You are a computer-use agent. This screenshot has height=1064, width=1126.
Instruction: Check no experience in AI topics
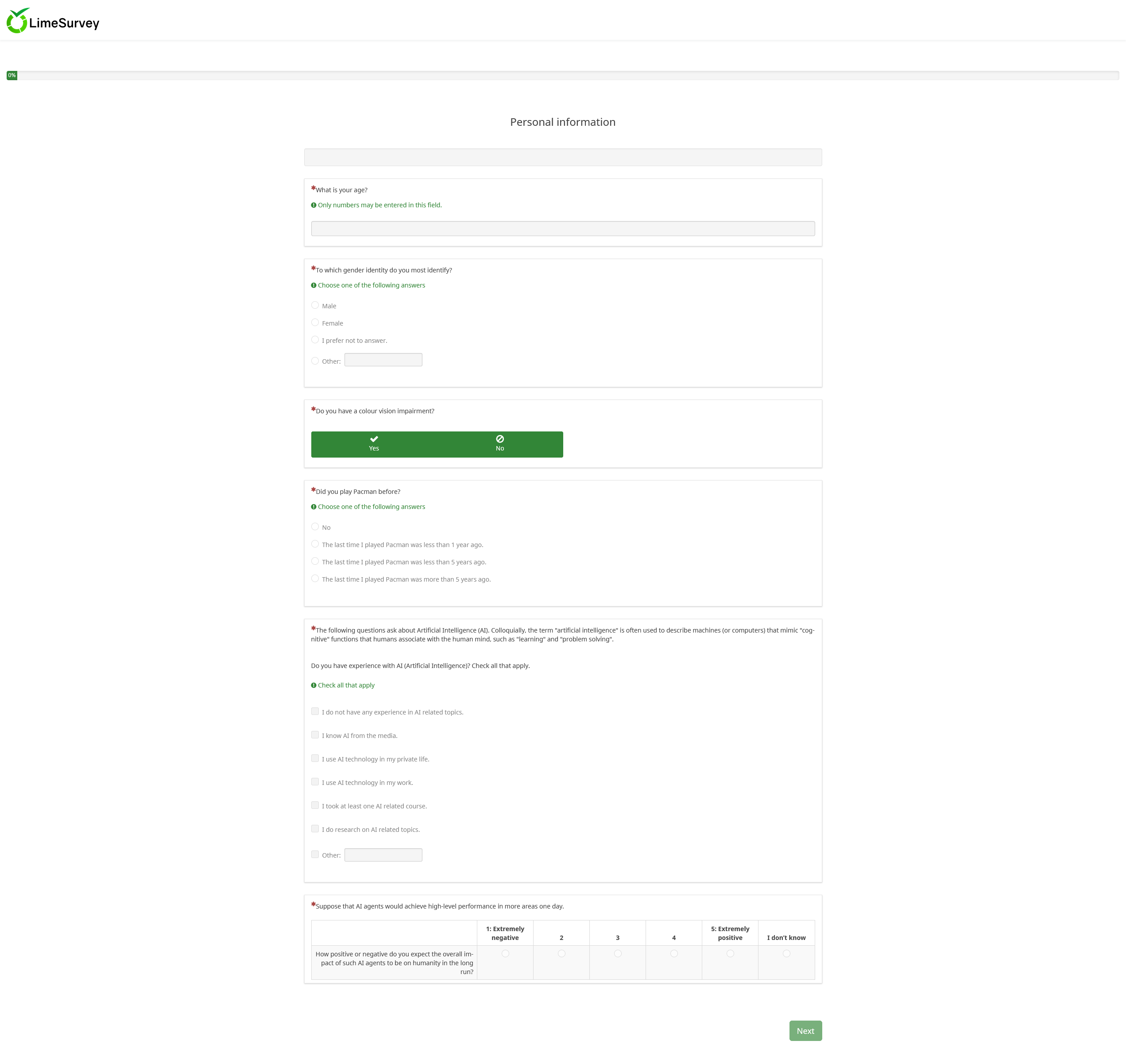315,712
